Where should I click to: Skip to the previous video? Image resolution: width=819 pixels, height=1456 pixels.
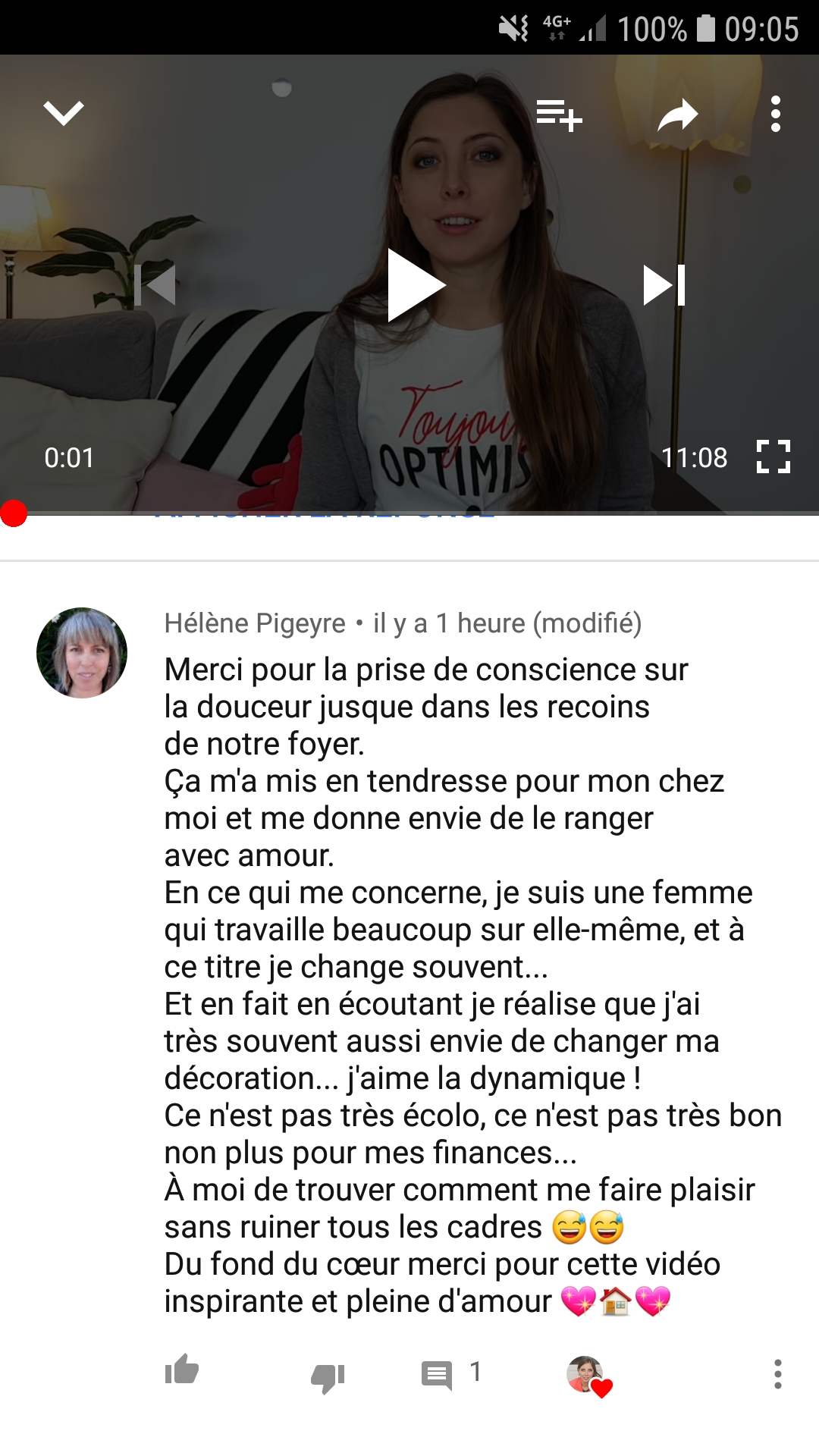click(155, 285)
